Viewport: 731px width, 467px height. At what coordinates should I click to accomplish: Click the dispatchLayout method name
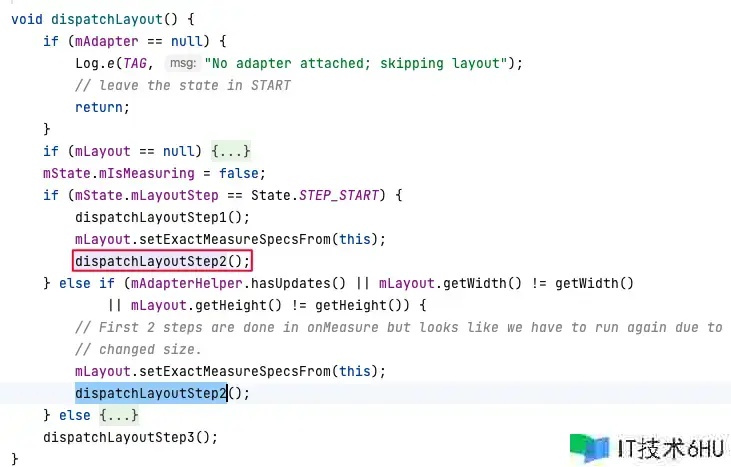coord(107,19)
